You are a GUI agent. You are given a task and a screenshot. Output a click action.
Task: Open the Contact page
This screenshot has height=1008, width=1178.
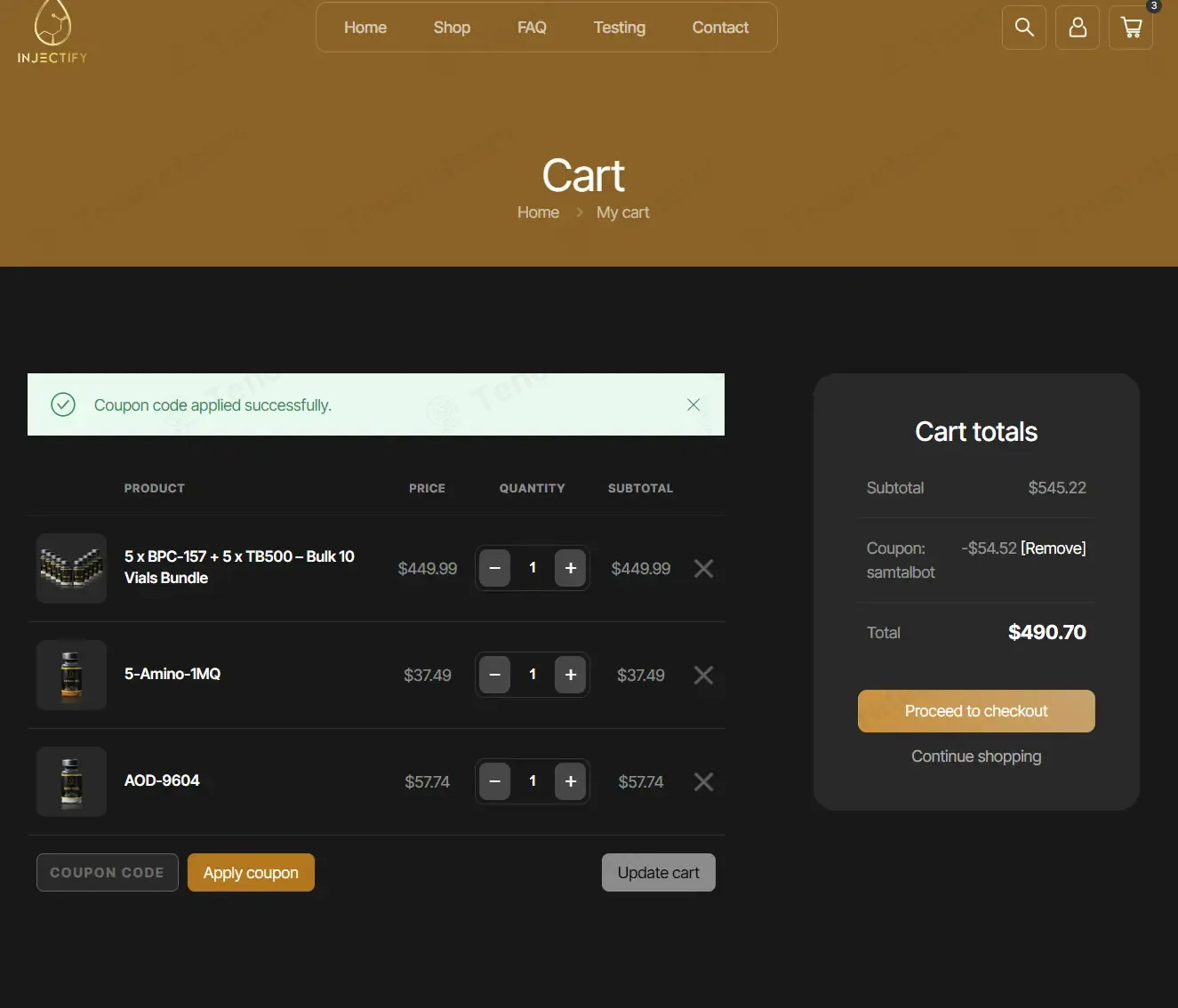[720, 28]
